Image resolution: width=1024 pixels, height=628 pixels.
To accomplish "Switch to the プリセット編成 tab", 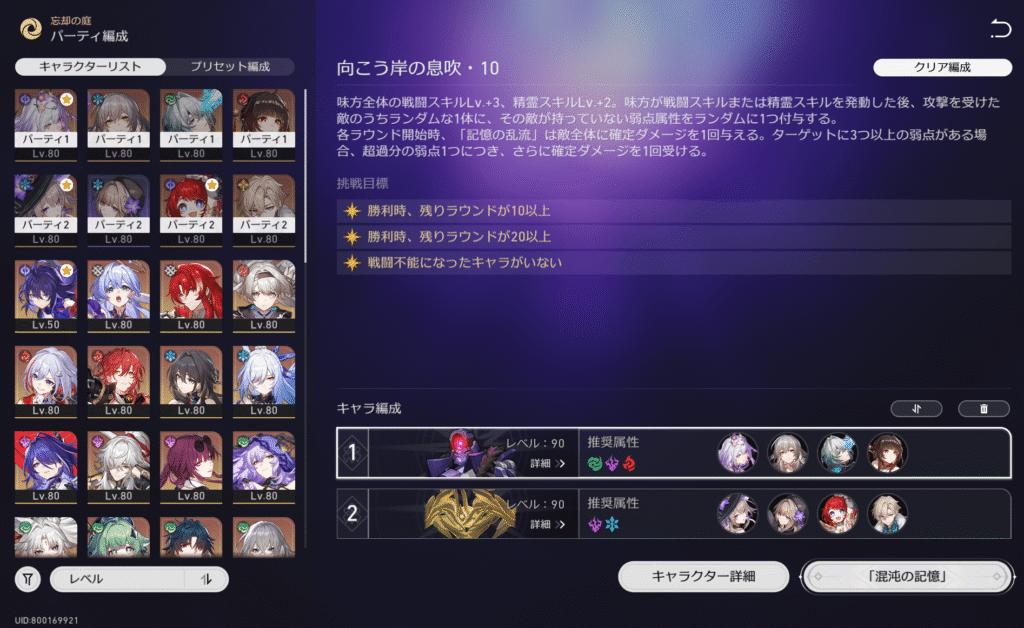I will click(x=230, y=67).
